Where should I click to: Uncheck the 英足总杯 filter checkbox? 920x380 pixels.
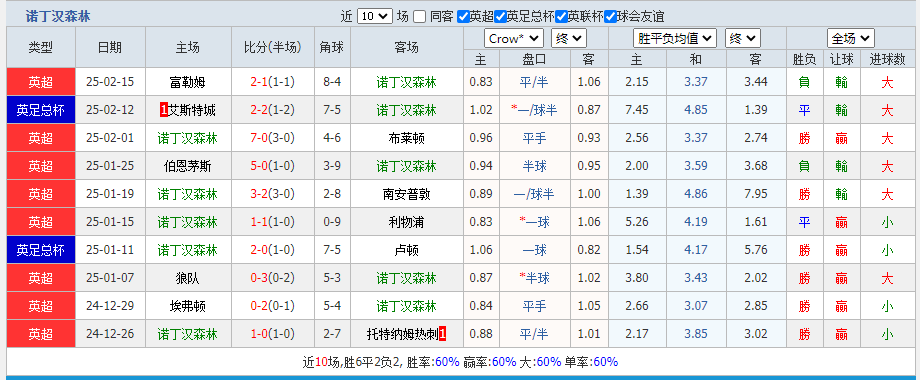pos(500,17)
